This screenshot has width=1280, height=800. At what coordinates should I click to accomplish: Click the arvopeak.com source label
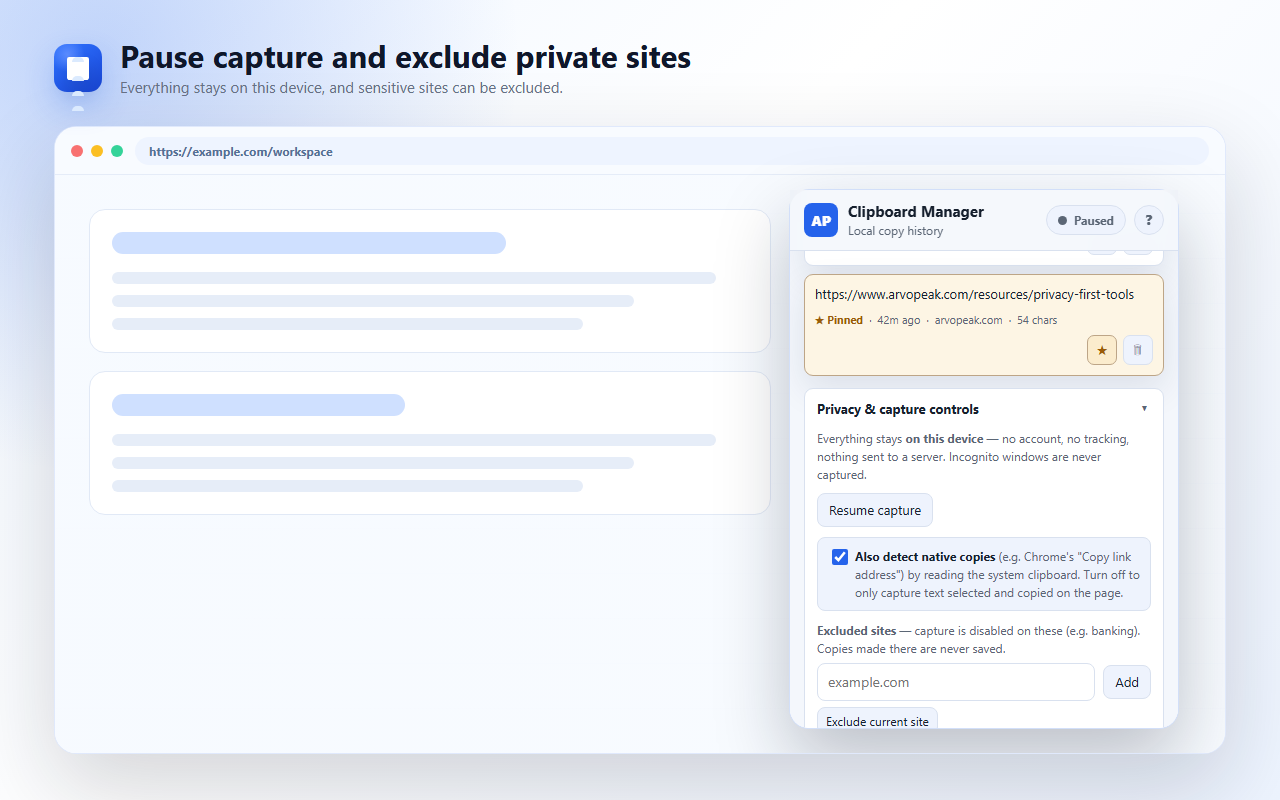point(968,320)
